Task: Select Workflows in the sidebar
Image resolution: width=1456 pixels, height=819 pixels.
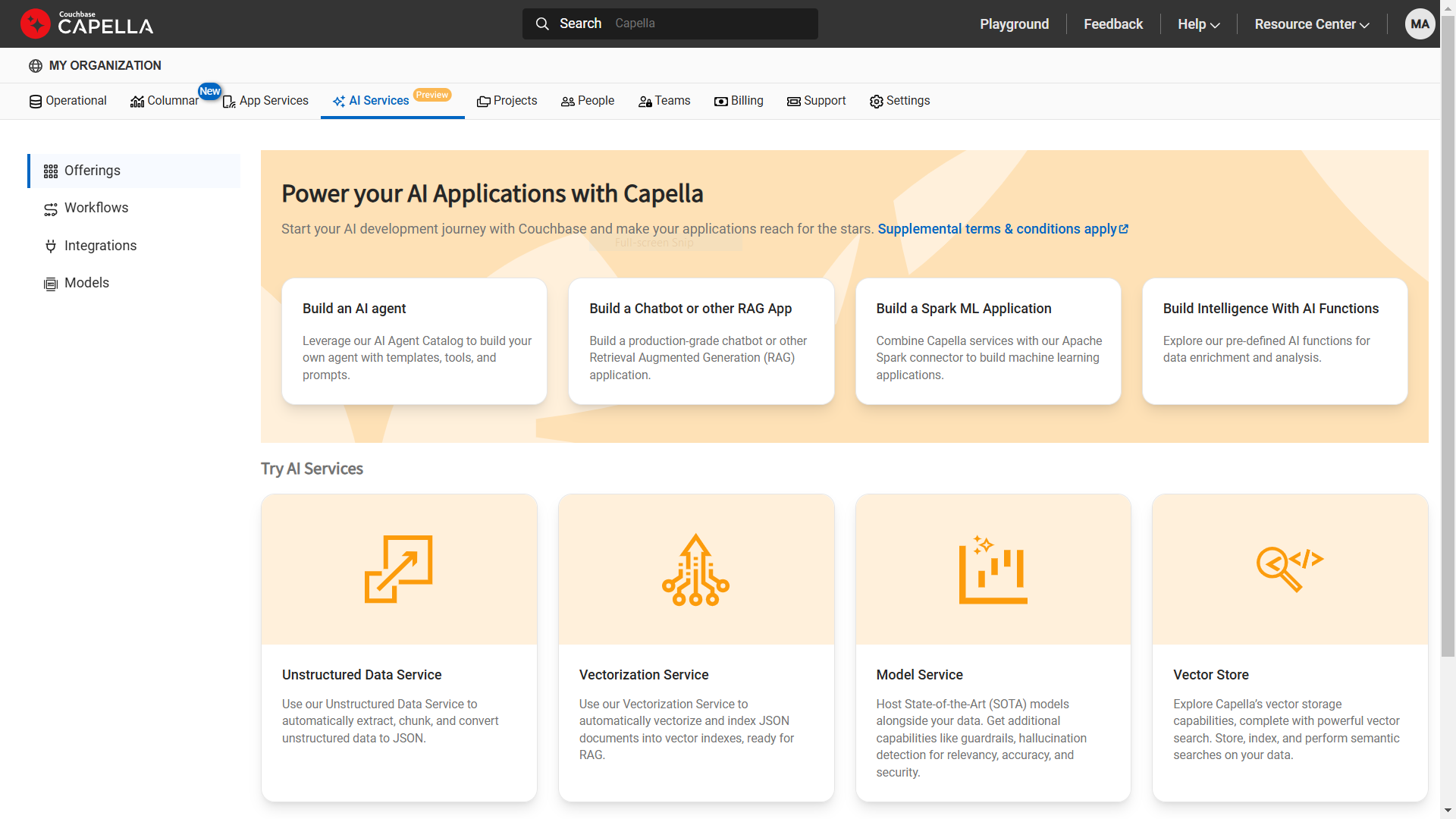Action: 134,208
